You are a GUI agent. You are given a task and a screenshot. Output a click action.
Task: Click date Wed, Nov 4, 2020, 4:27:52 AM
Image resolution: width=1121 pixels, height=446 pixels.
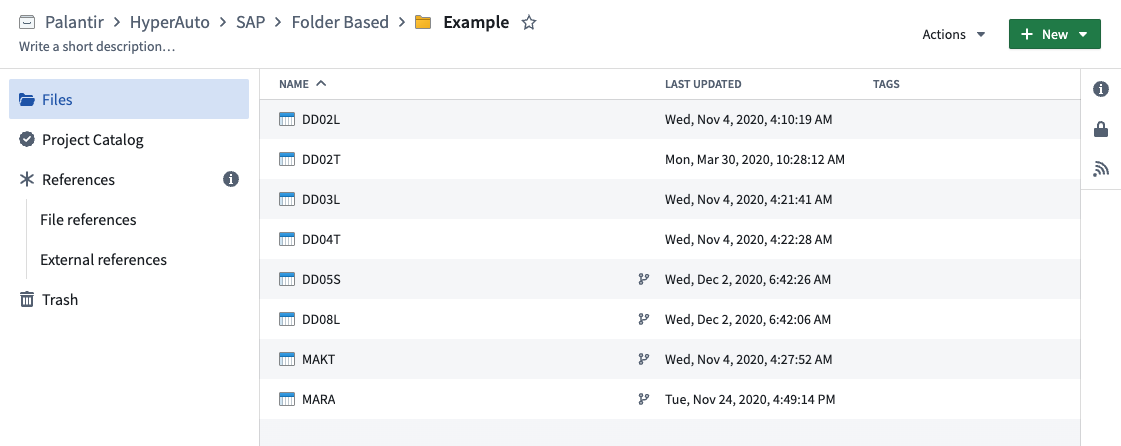(x=749, y=360)
